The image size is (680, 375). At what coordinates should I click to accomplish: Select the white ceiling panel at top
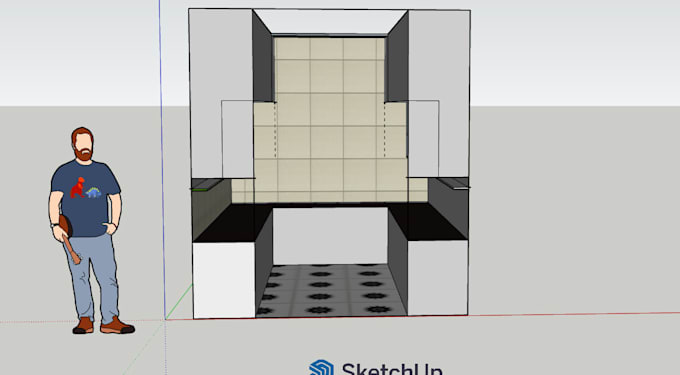tap(330, 22)
